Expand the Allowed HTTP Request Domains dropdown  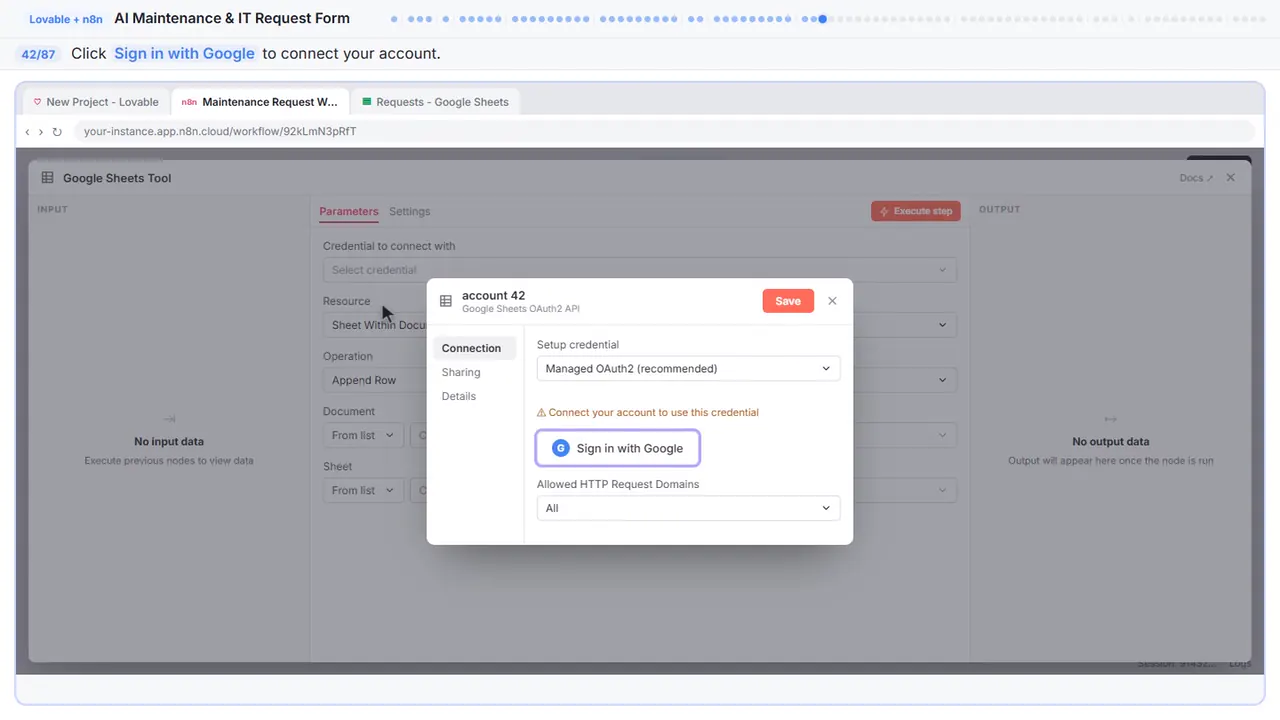pos(688,508)
